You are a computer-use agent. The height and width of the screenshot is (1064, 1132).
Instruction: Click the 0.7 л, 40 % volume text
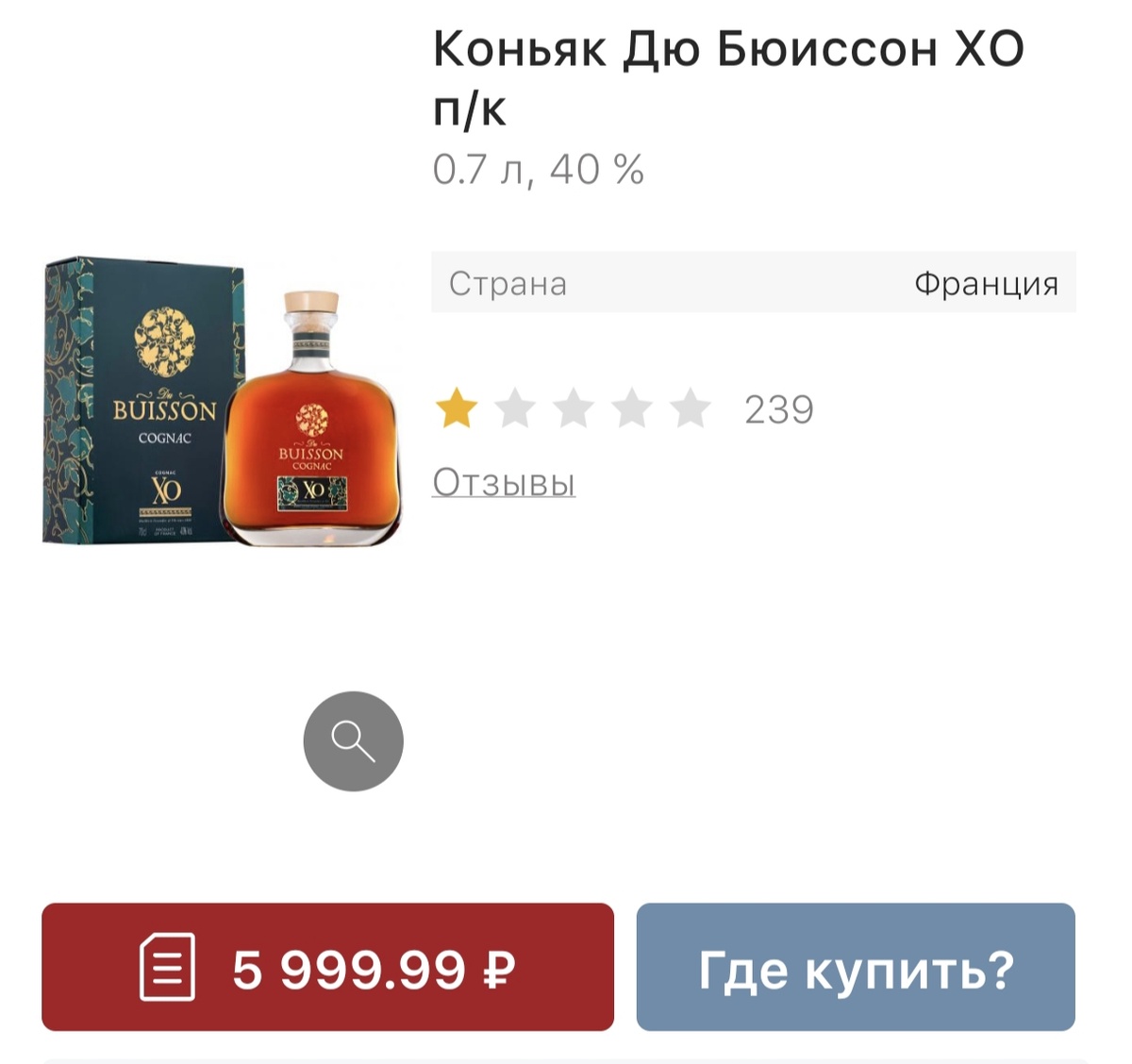click(539, 170)
